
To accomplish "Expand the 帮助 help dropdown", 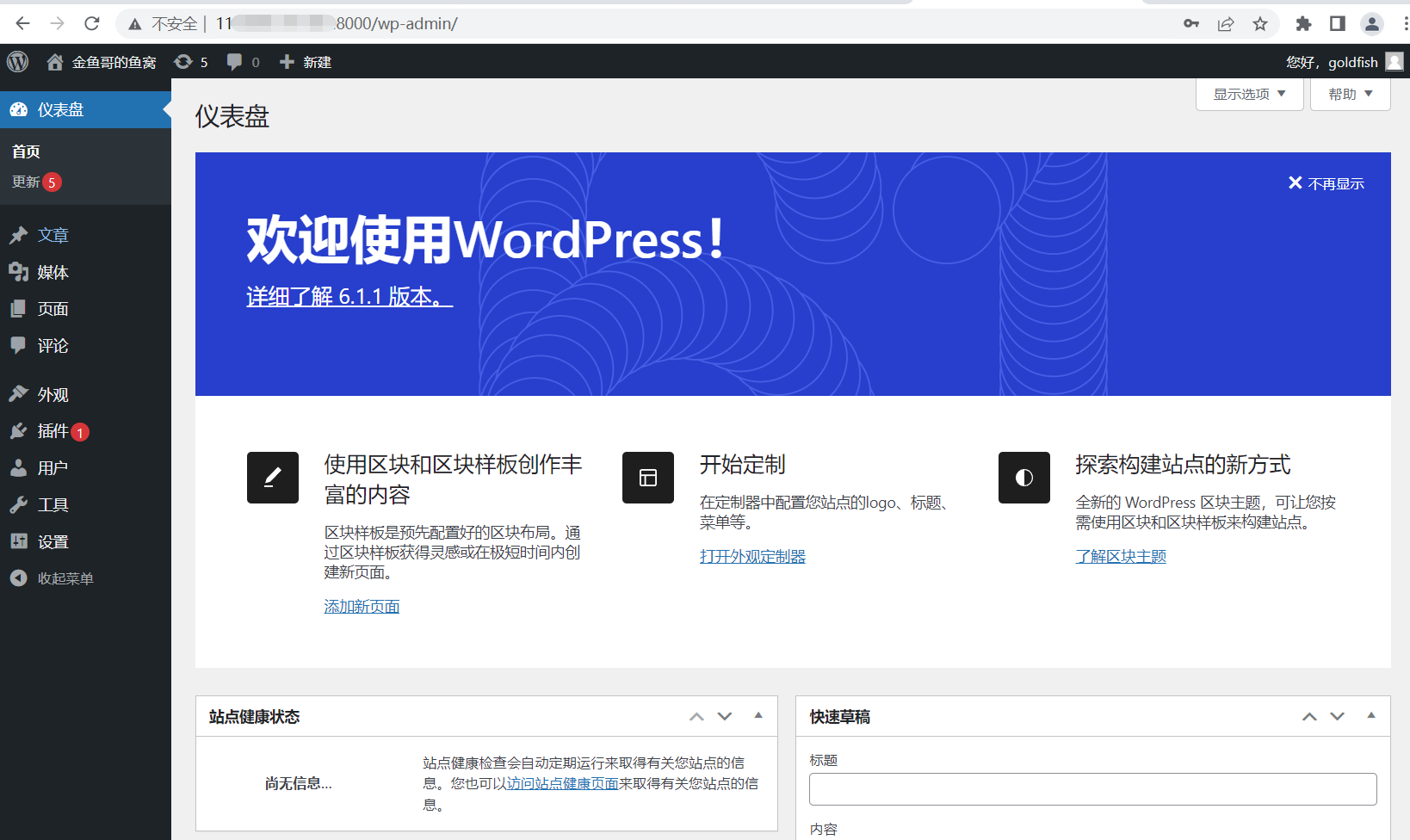I will tap(1351, 94).
